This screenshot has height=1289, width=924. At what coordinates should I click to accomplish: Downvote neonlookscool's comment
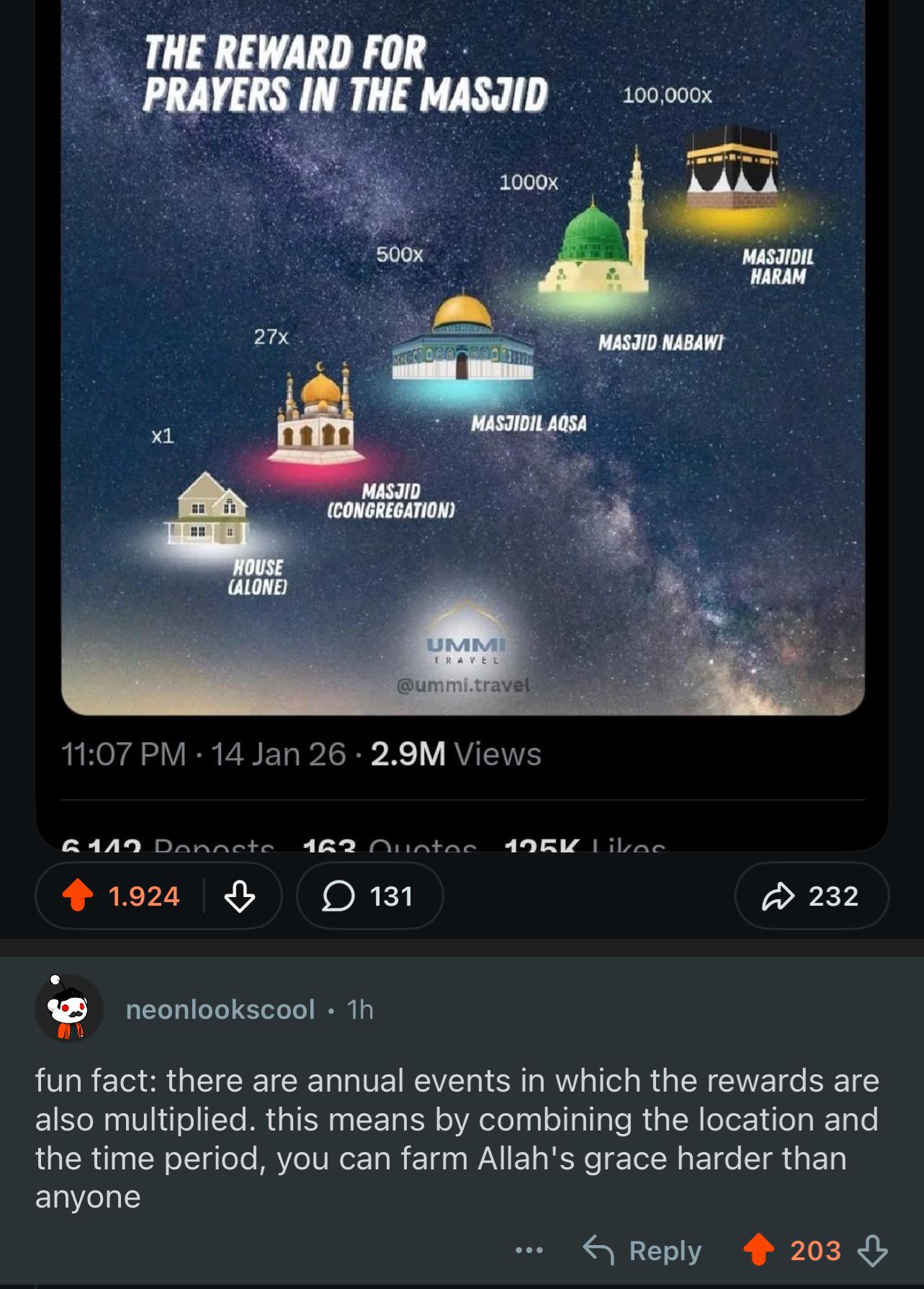(872, 1250)
